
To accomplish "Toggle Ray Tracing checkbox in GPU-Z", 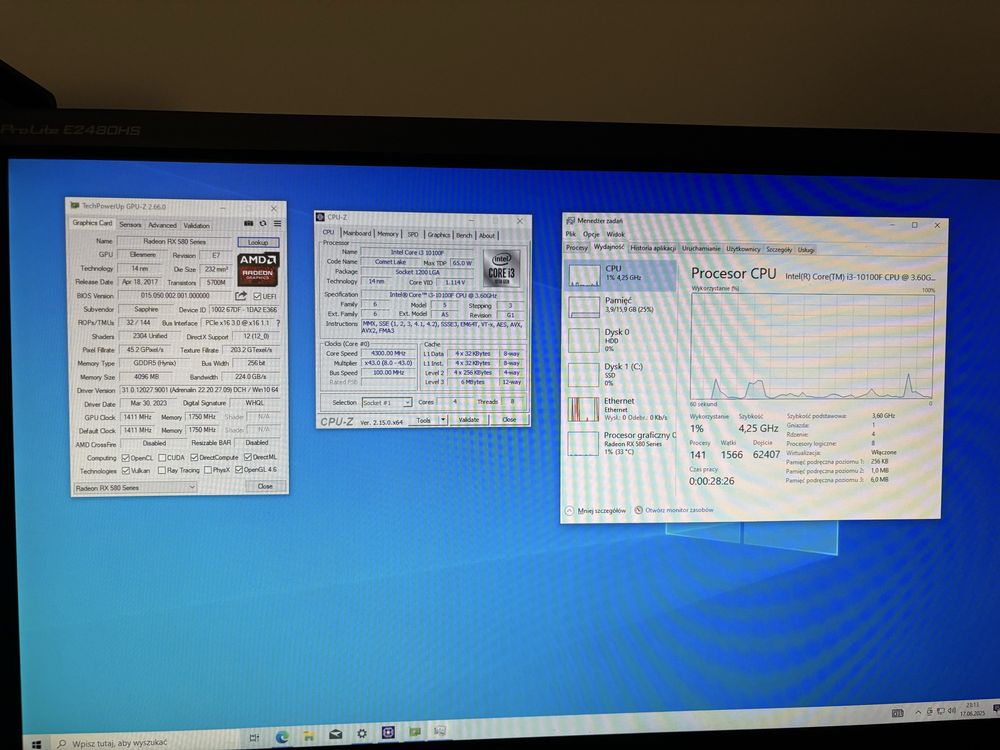I will coord(162,471).
